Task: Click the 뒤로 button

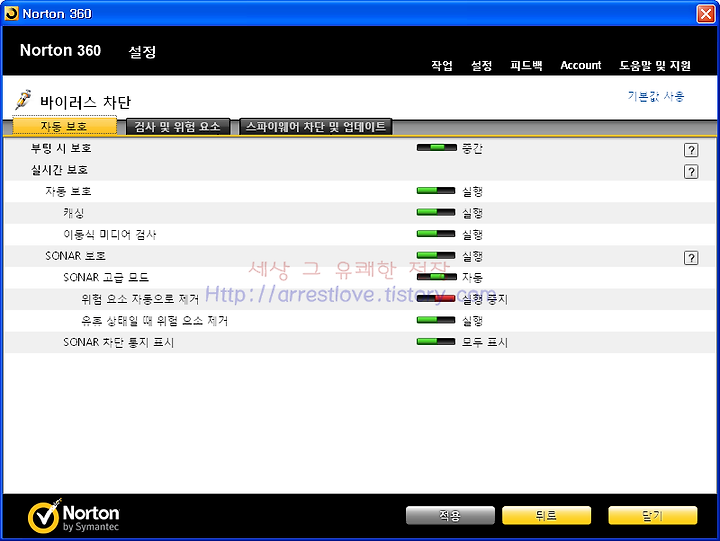Action: pos(546,515)
